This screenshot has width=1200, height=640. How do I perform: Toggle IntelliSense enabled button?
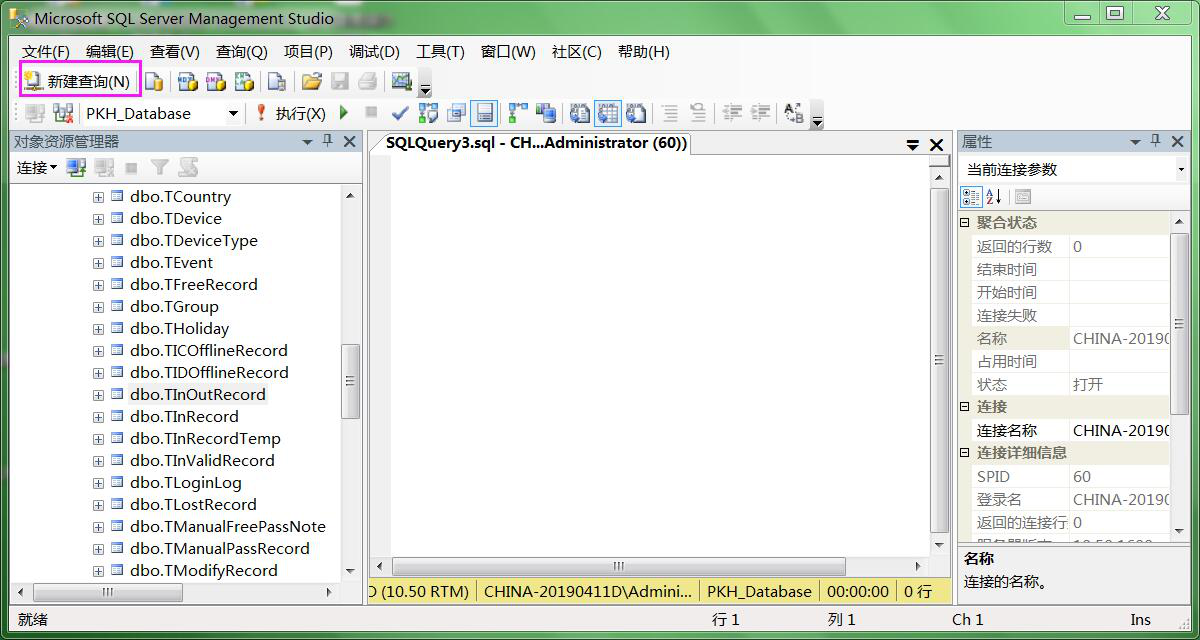484,113
